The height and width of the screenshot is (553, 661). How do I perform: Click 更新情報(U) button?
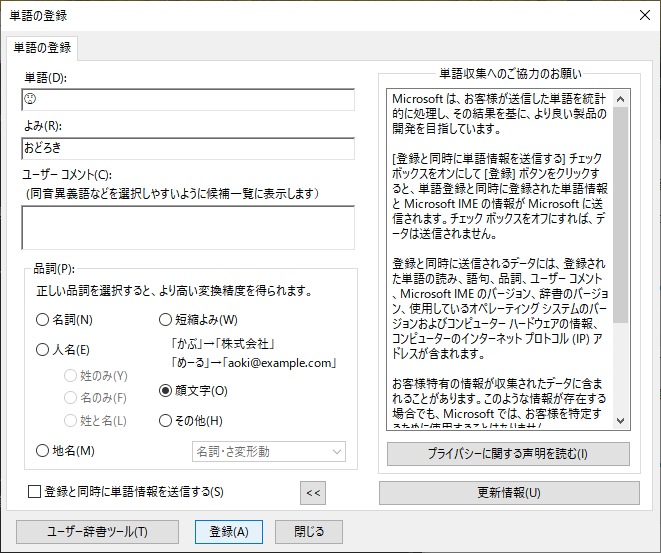tap(509, 493)
